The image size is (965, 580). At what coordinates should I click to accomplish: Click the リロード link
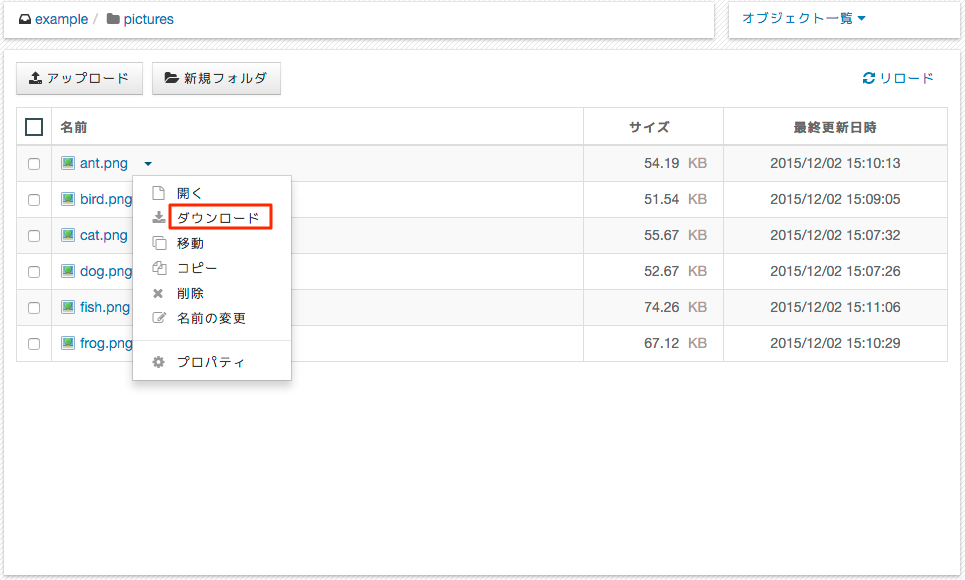(898, 78)
